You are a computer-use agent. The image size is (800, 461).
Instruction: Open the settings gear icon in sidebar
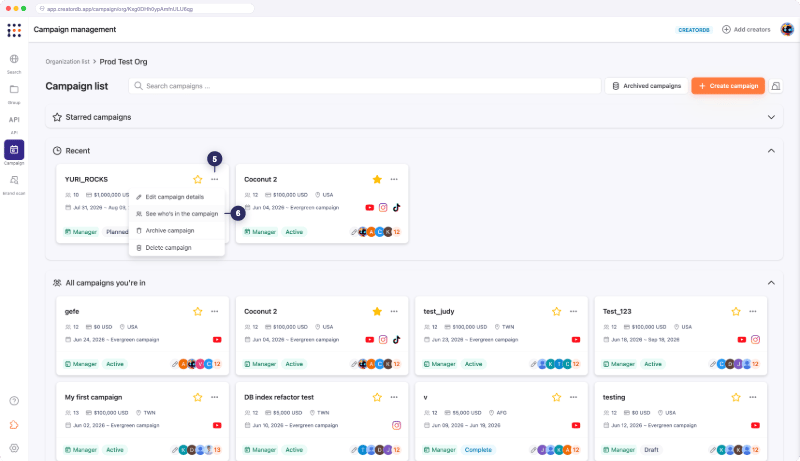pos(14,448)
